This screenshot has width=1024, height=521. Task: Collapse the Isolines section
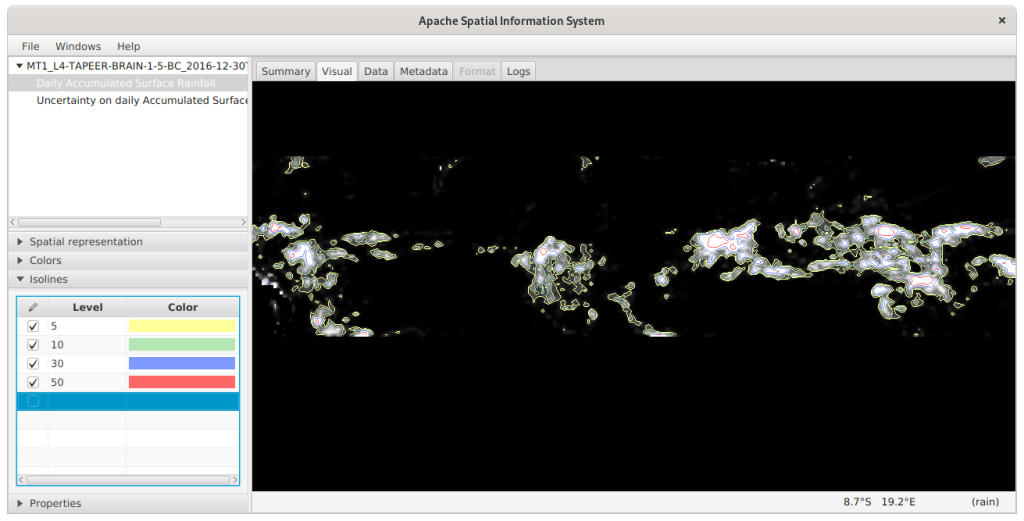click(20, 279)
